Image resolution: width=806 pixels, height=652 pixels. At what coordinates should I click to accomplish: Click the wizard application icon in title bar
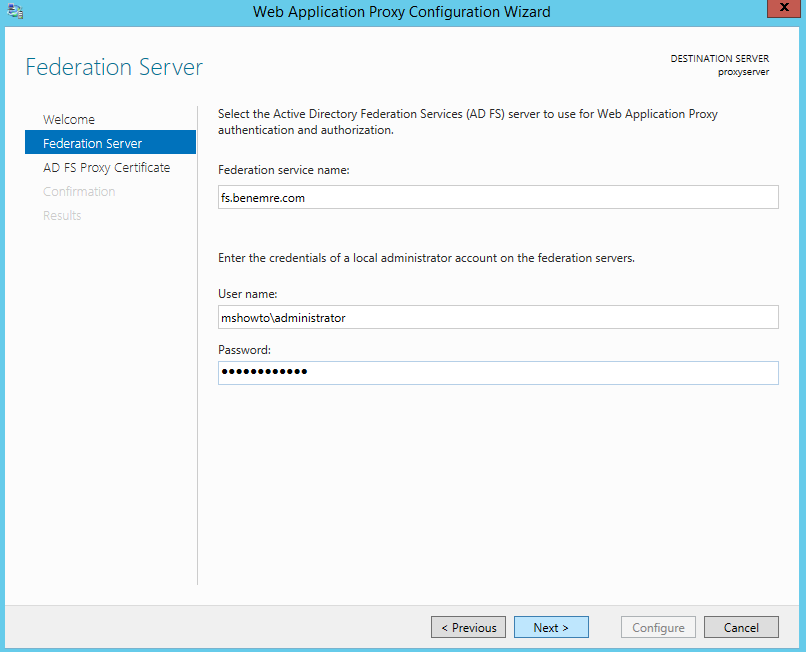point(15,11)
